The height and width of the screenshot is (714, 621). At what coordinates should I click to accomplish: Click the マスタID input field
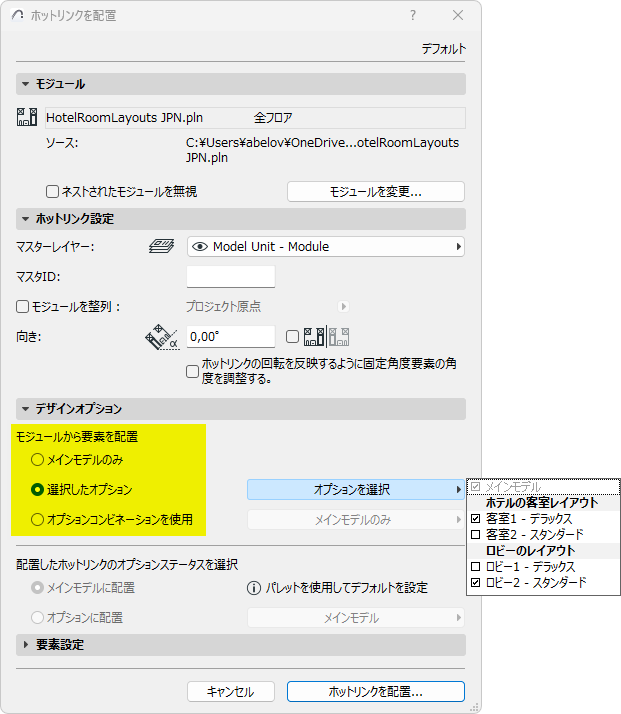pyautogui.click(x=231, y=276)
